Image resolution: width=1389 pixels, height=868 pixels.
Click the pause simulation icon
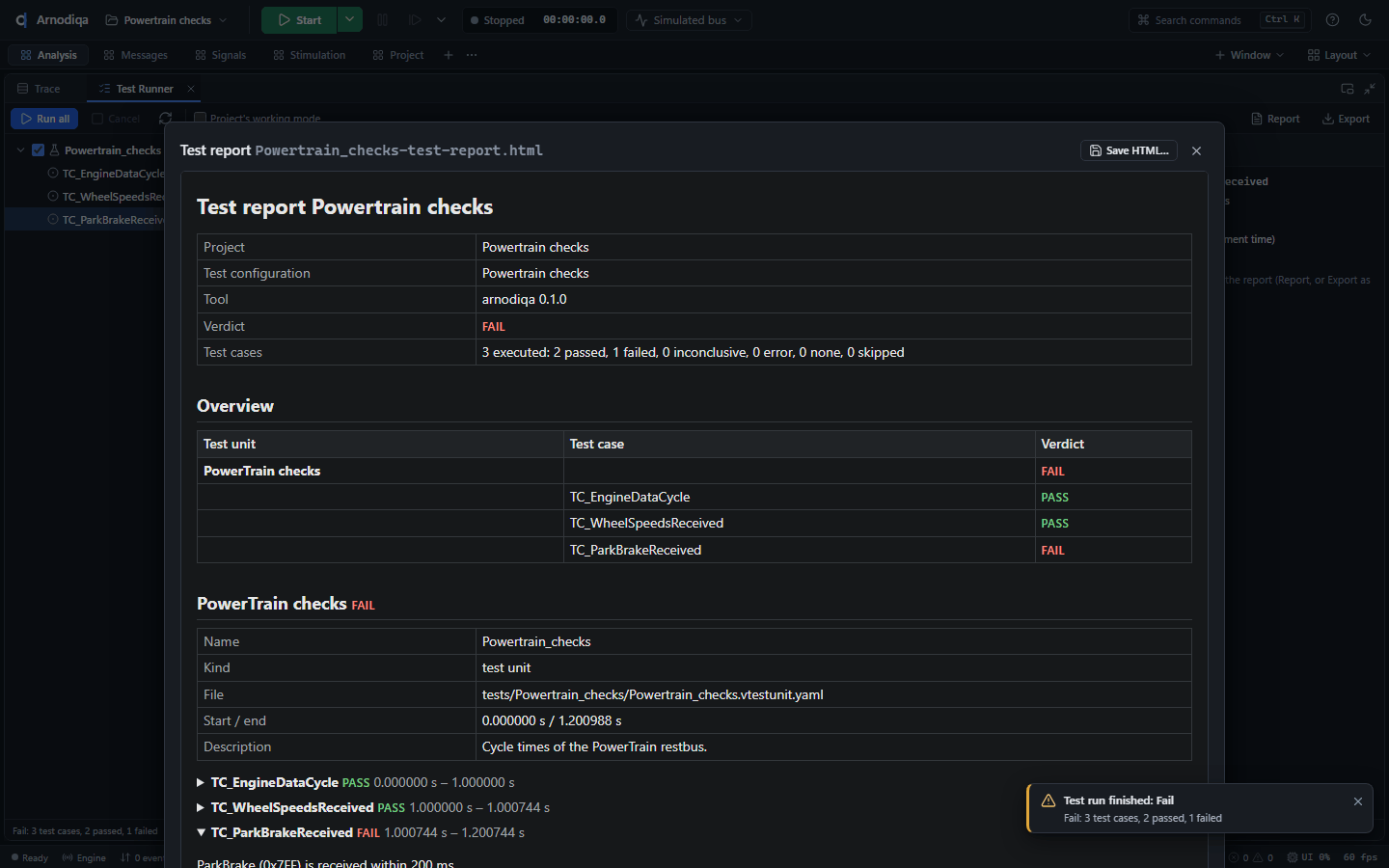(x=383, y=20)
